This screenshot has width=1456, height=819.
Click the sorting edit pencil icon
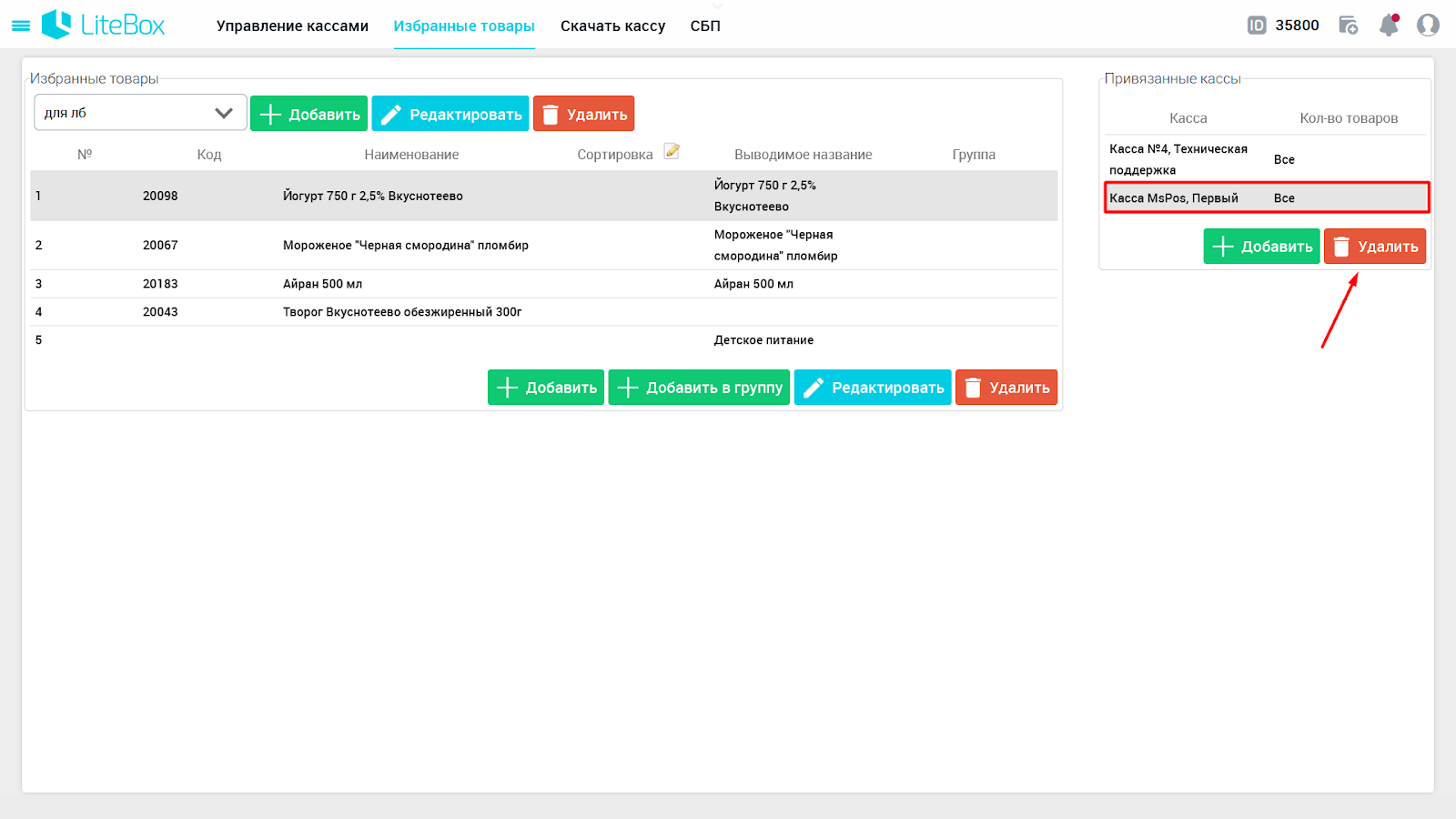click(x=672, y=151)
